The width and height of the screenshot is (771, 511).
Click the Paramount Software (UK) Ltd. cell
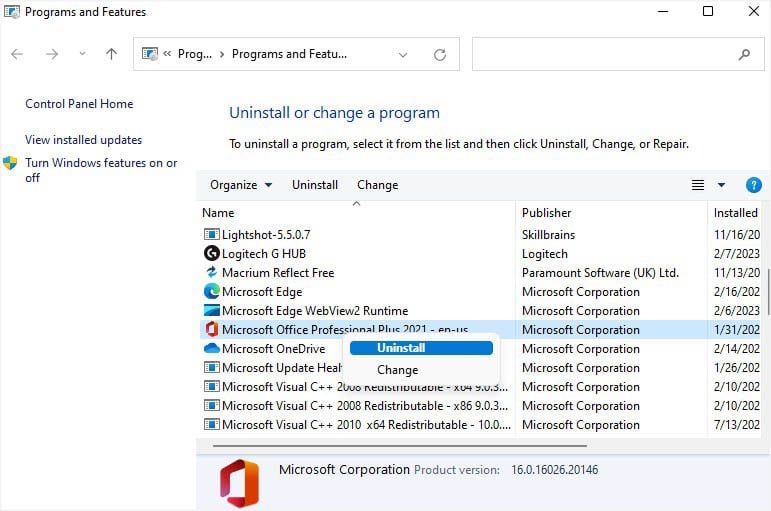(600, 272)
